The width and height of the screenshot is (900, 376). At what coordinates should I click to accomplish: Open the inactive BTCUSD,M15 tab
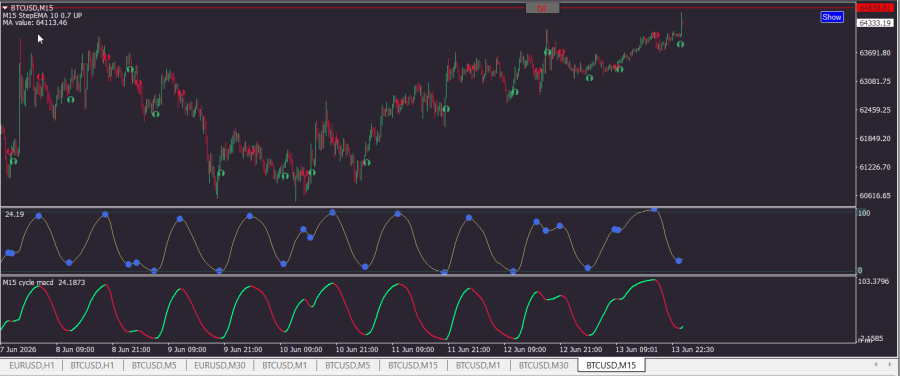click(x=413, y=365)
